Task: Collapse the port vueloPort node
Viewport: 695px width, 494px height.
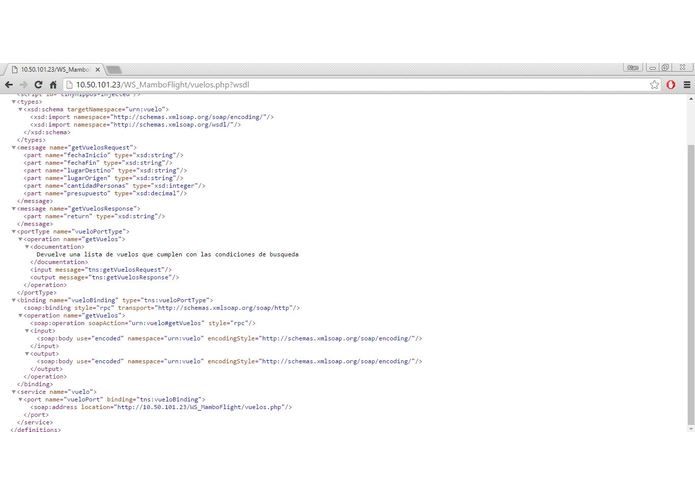Action: [x=20, y=400]
